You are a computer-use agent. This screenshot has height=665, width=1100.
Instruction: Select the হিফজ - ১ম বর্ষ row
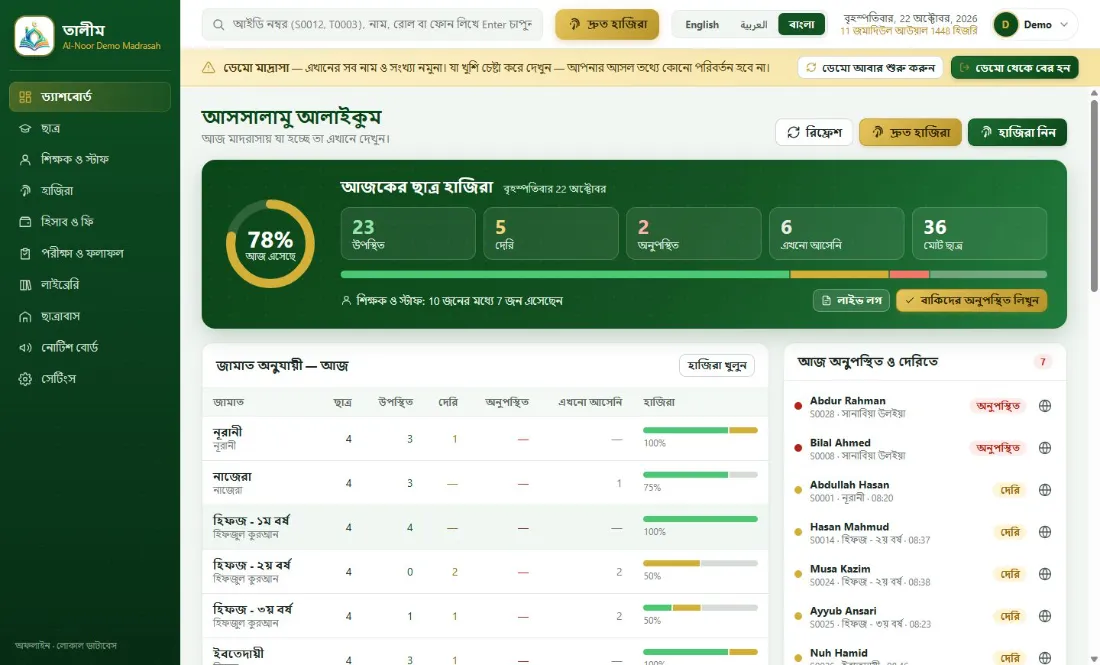pos(485,528)
